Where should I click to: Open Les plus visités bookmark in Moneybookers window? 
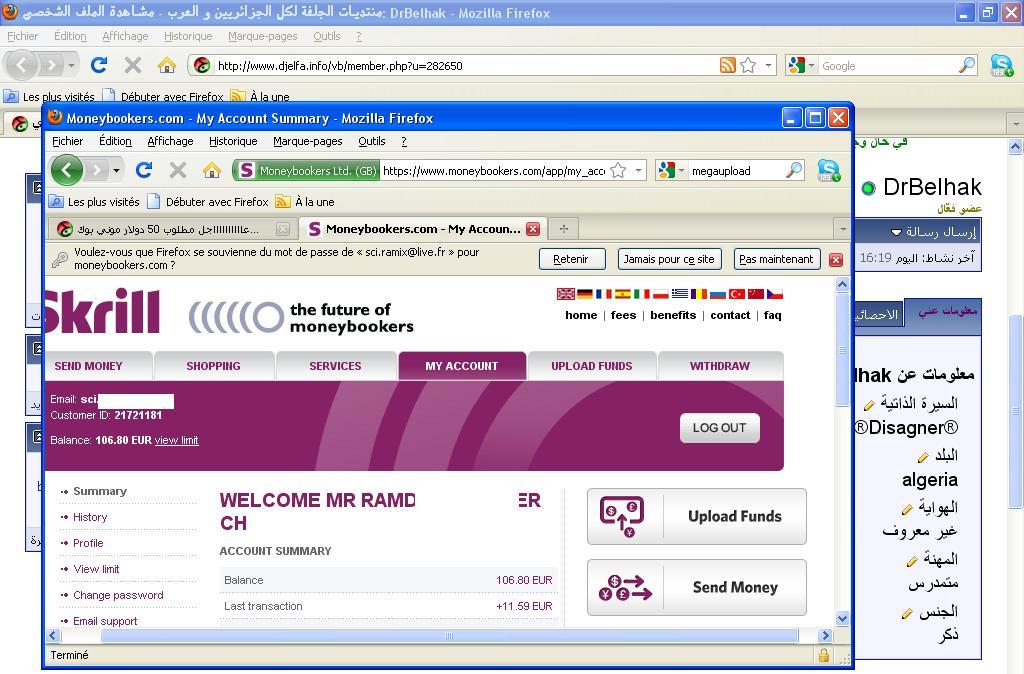[95, 202]
